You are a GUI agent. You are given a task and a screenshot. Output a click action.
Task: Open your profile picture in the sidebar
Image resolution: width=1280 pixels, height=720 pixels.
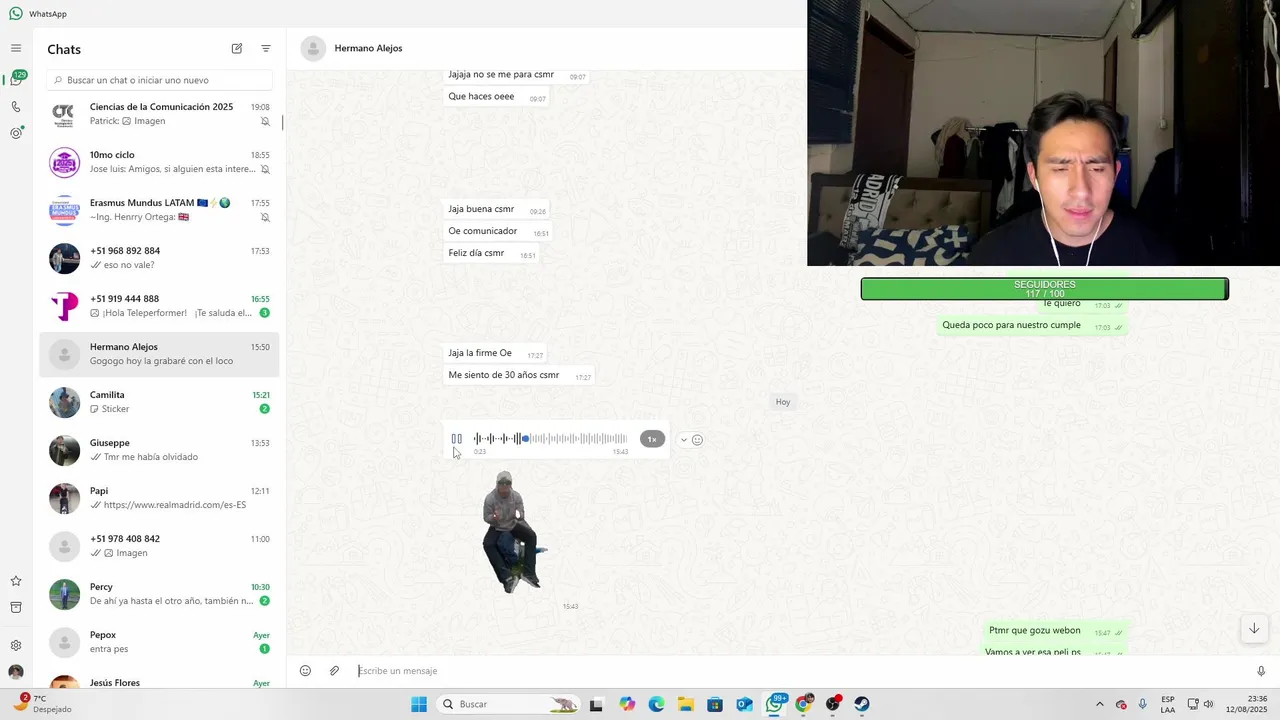coord(16,672)
